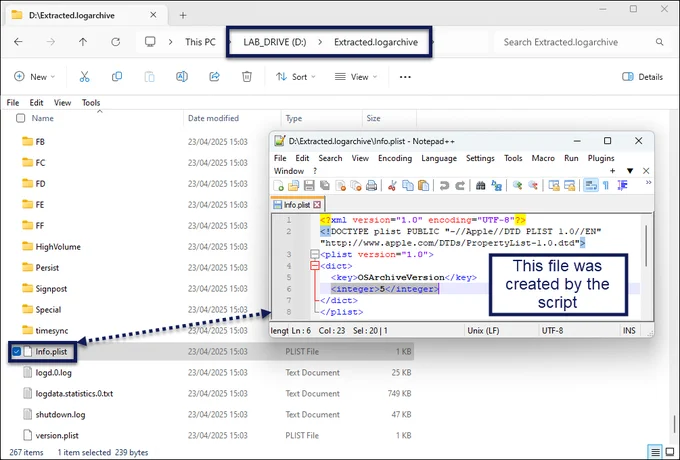This screenshot has width=680, height=460.
Task: Open Find with the binoculars icon
Action: click(481, 186)
